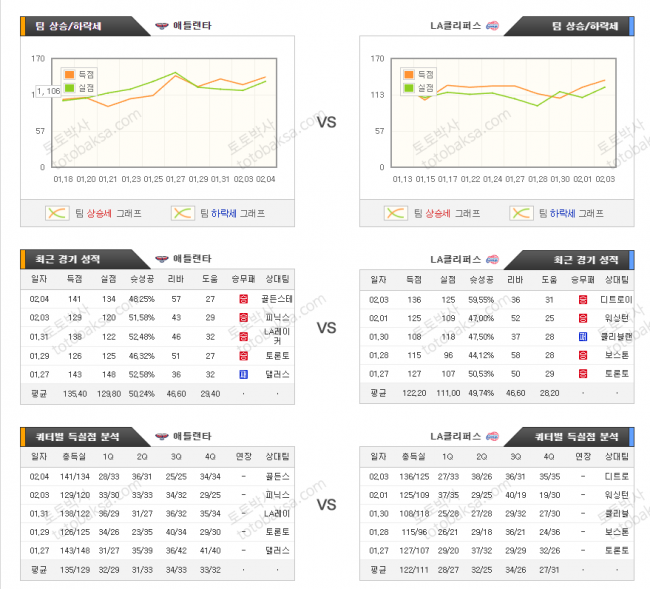650x589 pixels.
Task: Open the Clippers' 하락세 graph icon
Action: click(x=521, y=213)
